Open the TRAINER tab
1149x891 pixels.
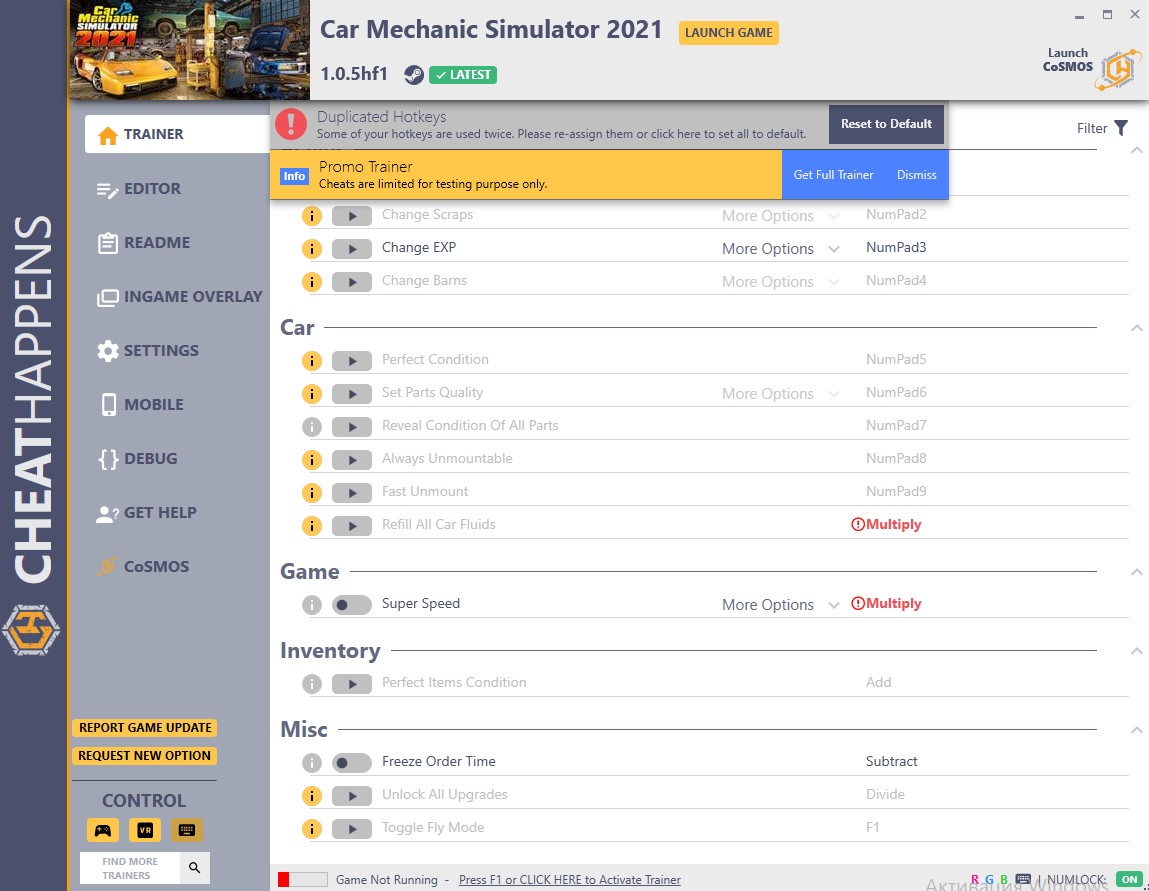point(177,134)
